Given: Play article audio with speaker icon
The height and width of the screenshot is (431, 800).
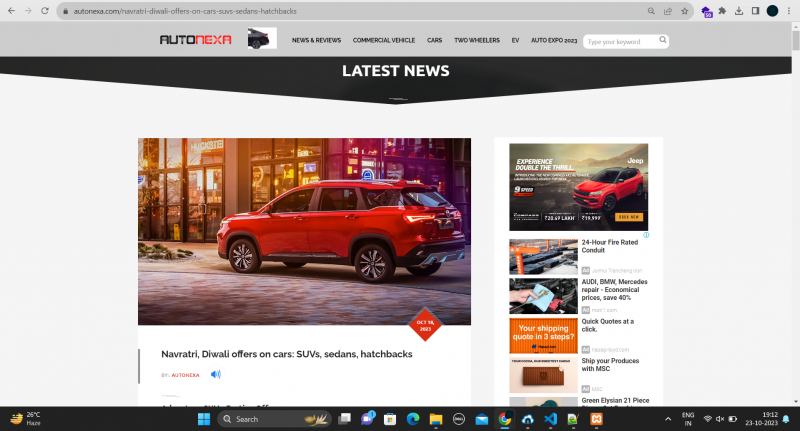Looking at the screenshot, I should [x=215, y=374].
